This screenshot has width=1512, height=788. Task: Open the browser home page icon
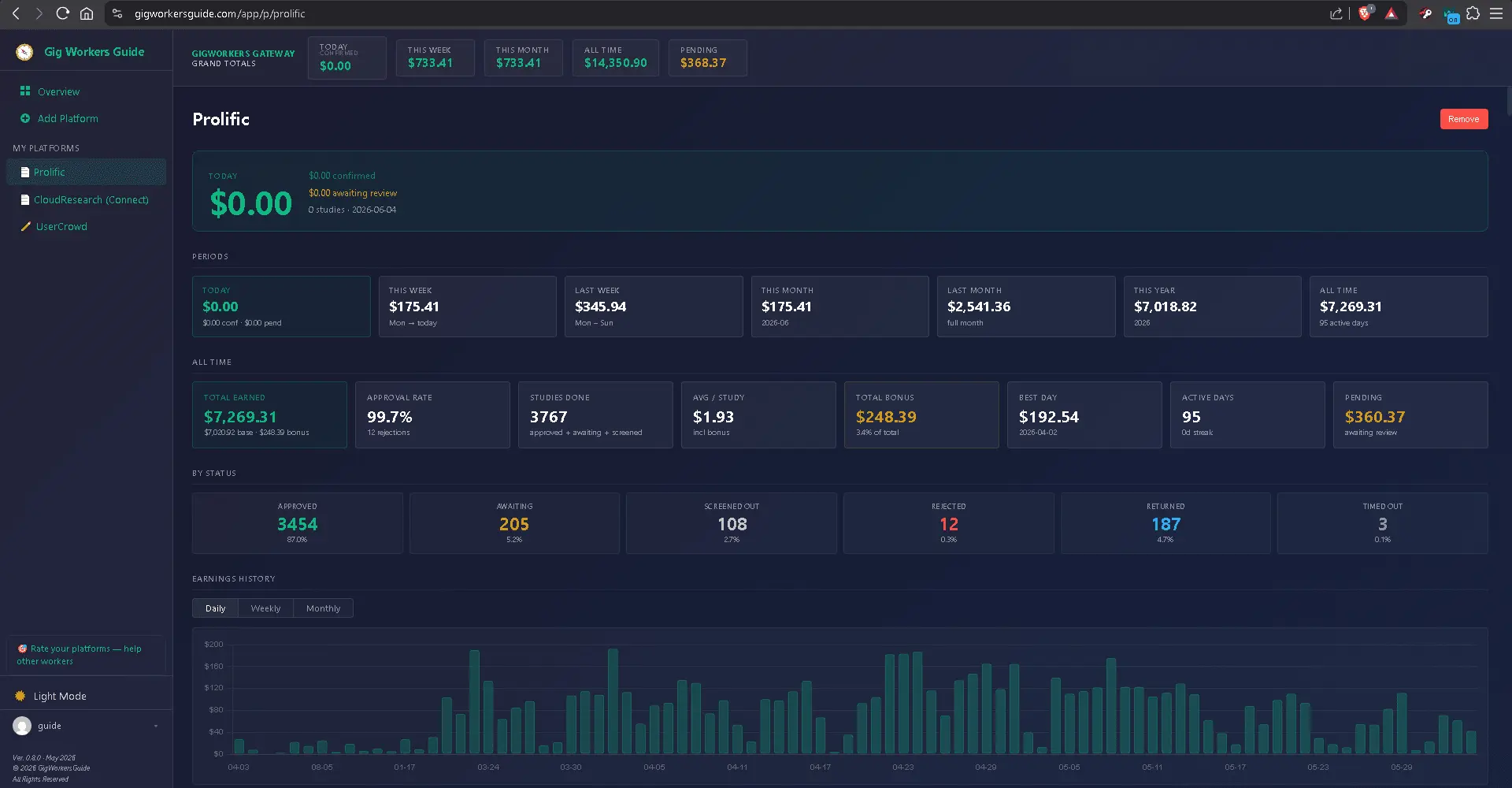click(87, 13)
